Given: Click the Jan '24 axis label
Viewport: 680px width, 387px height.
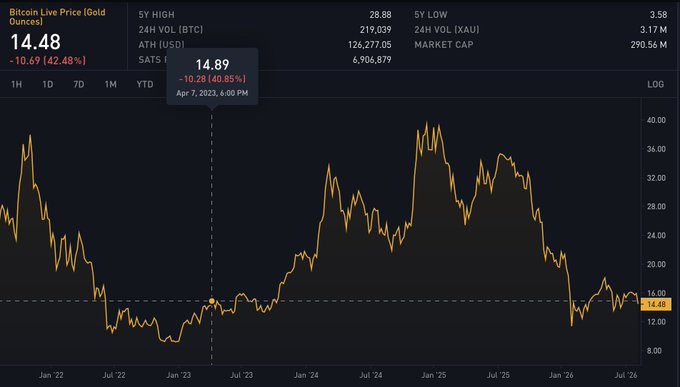Looking at the screenshot, I should pos(306,375).
